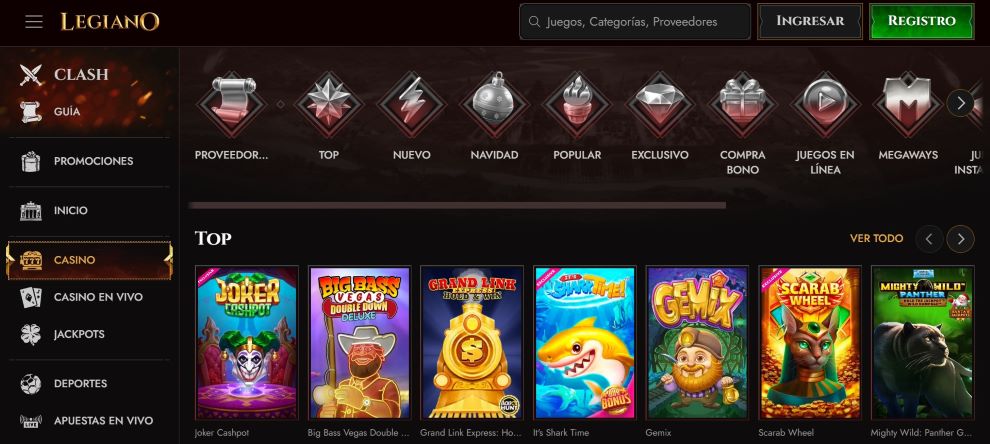Focus the Juegos, Categorías, Proveedores search field

[x=635, y=21]
